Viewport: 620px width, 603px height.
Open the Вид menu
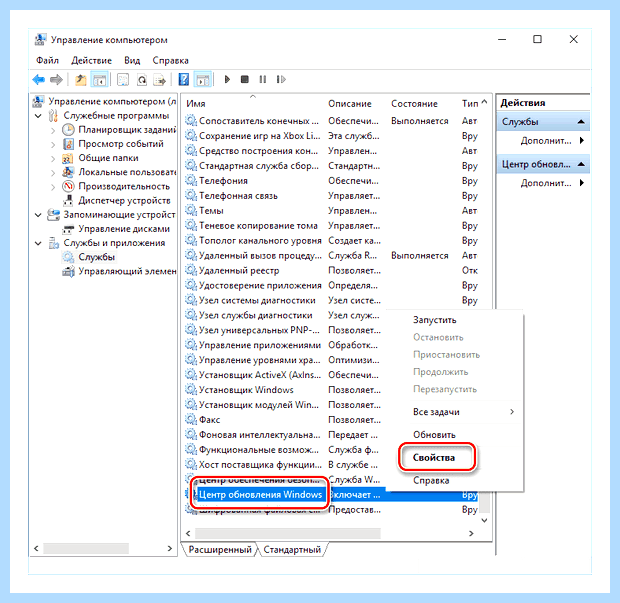point(132,60)
